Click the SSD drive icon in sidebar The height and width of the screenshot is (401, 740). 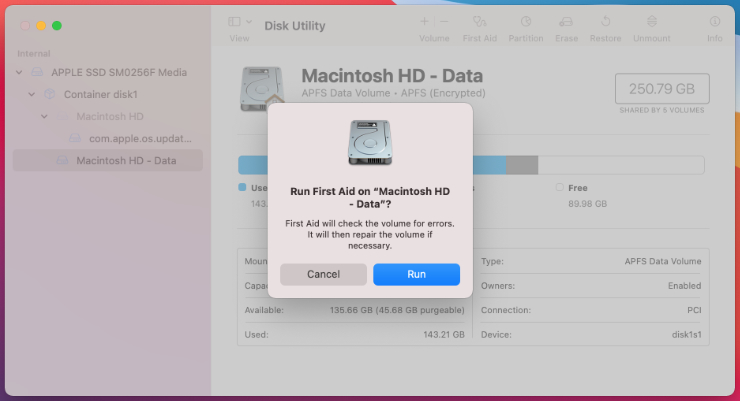coord(37,72)
